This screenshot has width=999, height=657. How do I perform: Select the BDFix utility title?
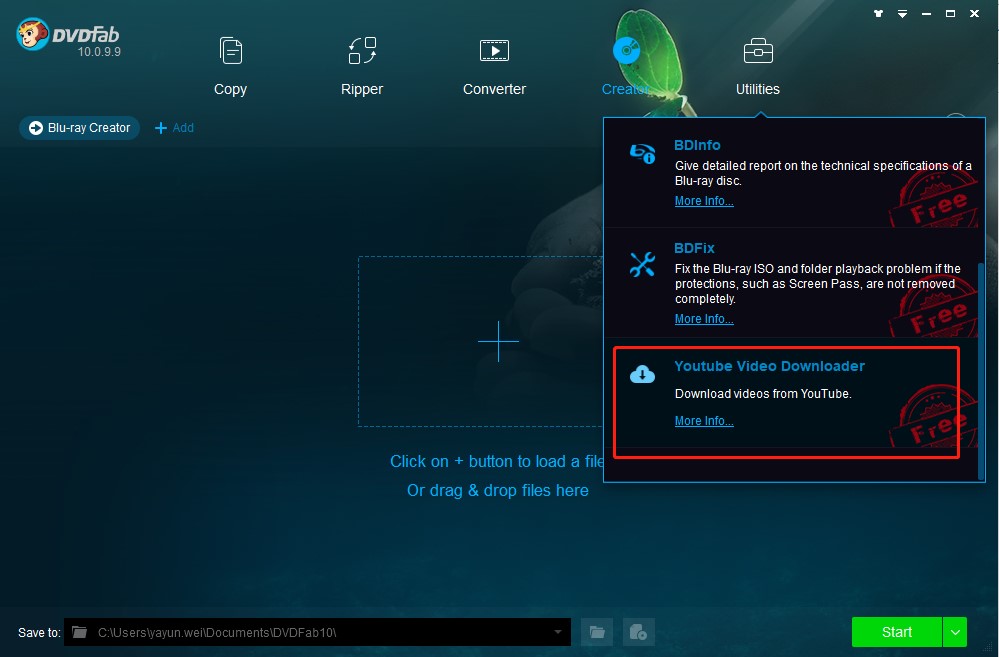pyautogui.click(x=694, y=248)
